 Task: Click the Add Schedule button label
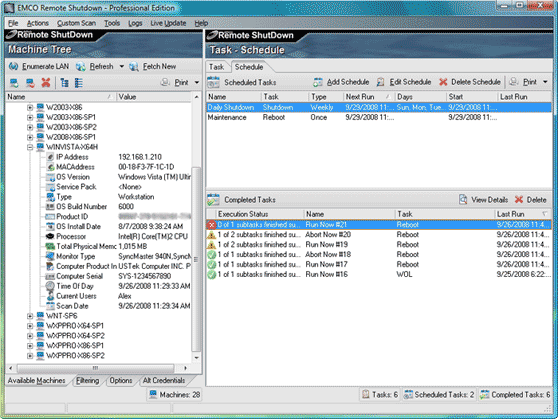[x=348, y=82]
